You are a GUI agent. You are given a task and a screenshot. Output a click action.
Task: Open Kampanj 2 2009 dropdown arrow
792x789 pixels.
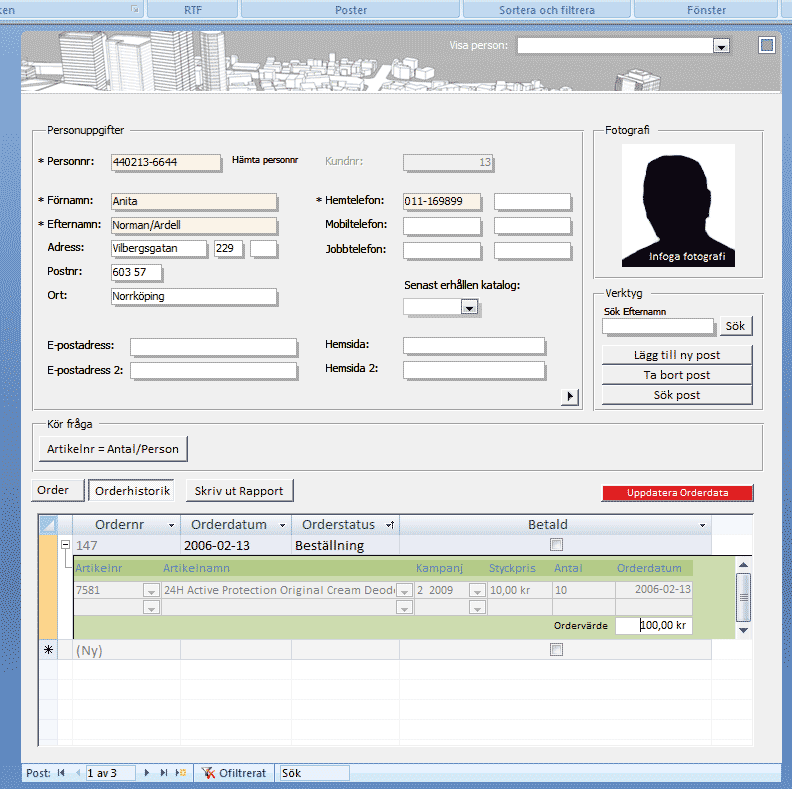click(477, 590)
